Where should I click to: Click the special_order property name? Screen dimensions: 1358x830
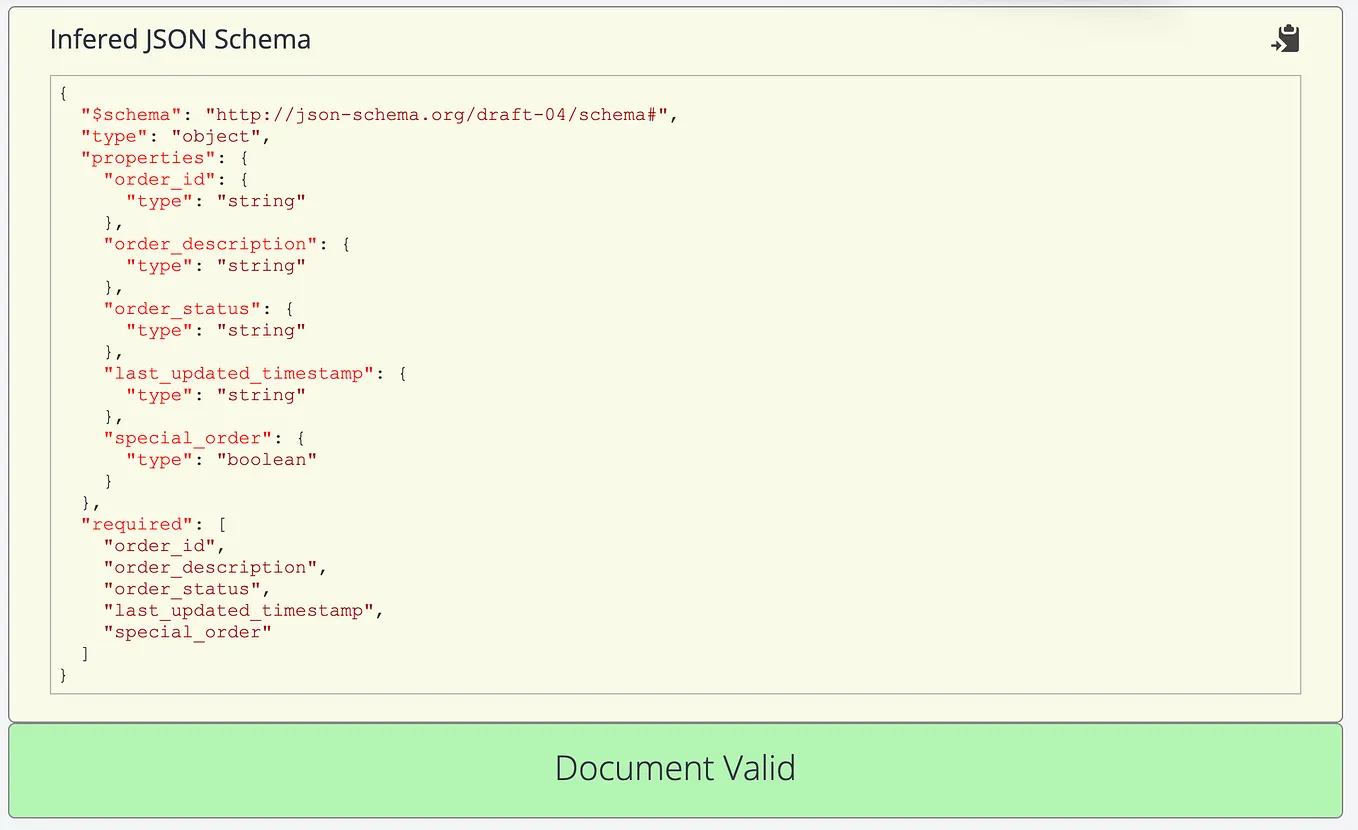coord(187,437)
